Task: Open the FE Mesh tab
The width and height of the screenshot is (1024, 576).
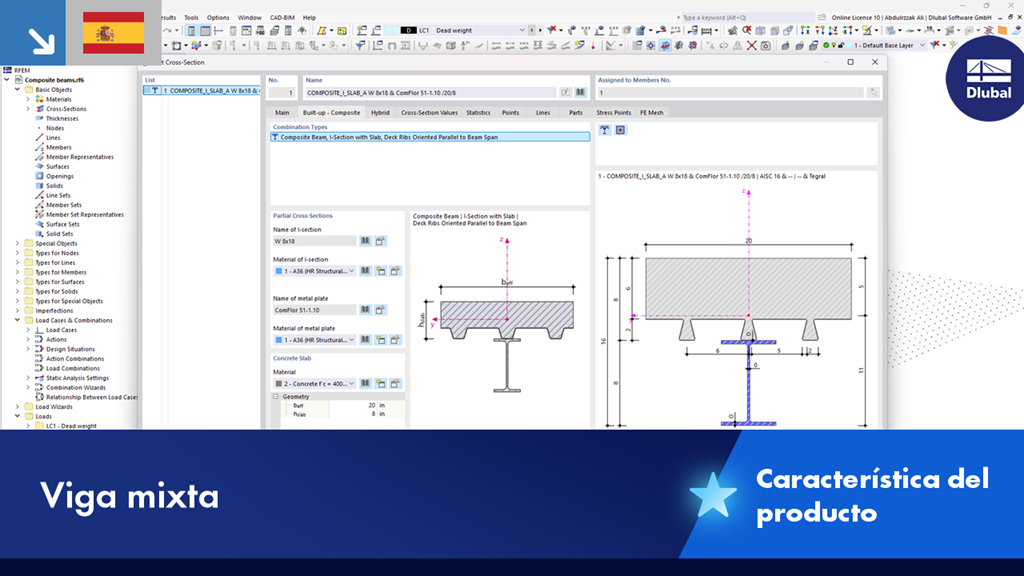Action: (x=651, y=112)
